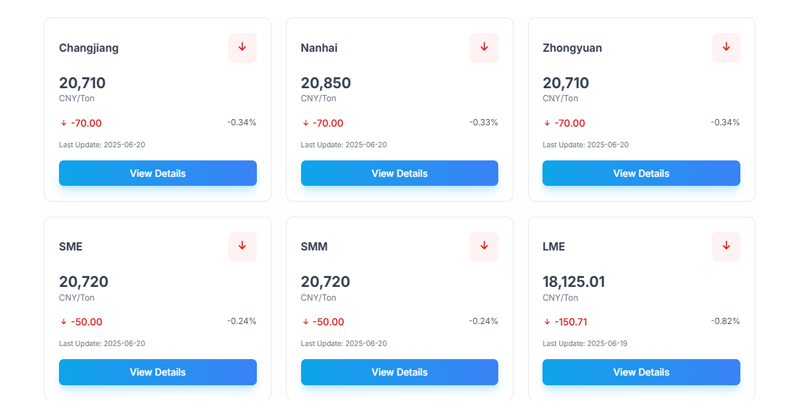Open View Details for SMM
800x420 pixels.
point(399,372)
